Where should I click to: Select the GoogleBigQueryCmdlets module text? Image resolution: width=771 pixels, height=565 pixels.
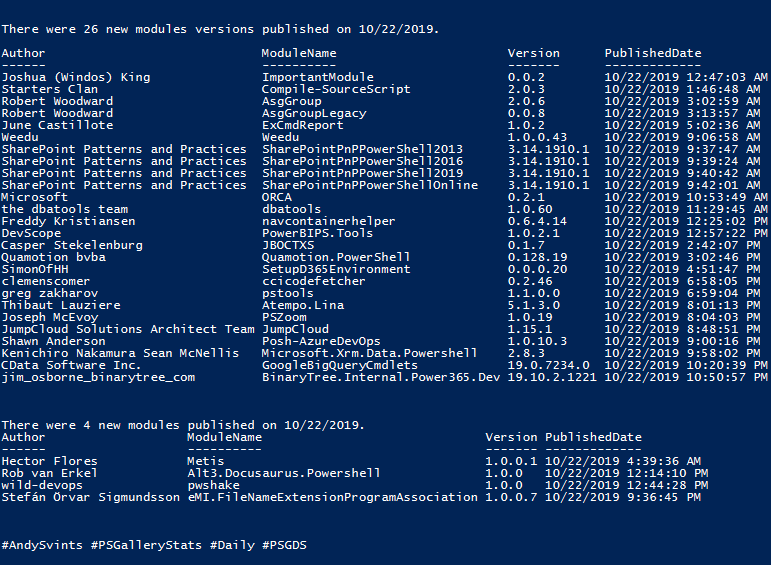coord(340,365)
